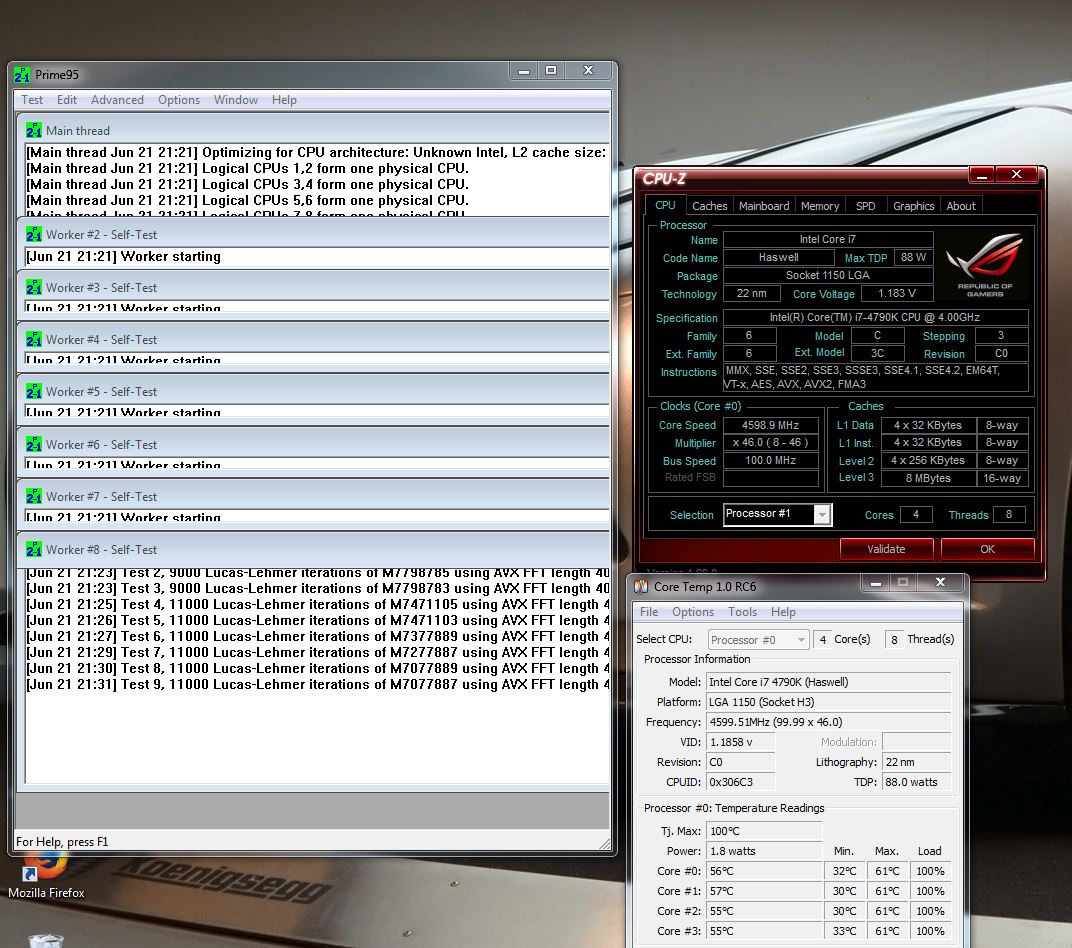
Task: Click the Worker #6 Self-Test icon
Action: tap(34, 444)
